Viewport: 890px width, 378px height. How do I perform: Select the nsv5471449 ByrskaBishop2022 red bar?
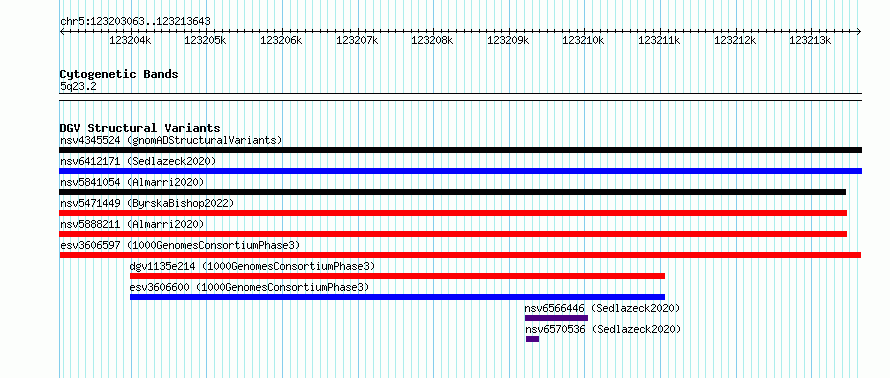(x=453, y=213)
